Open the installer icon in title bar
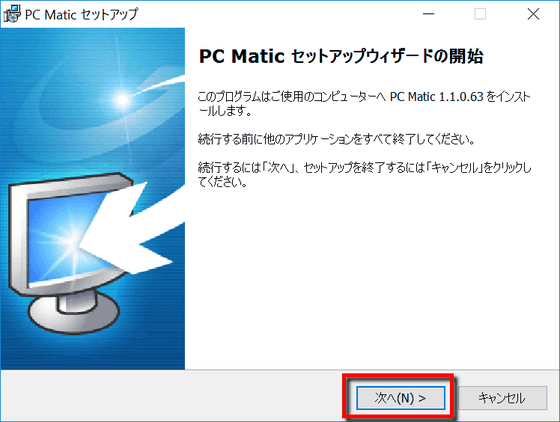Image resolution: width=560 pixels, height=422 pixels. (12, 14)
